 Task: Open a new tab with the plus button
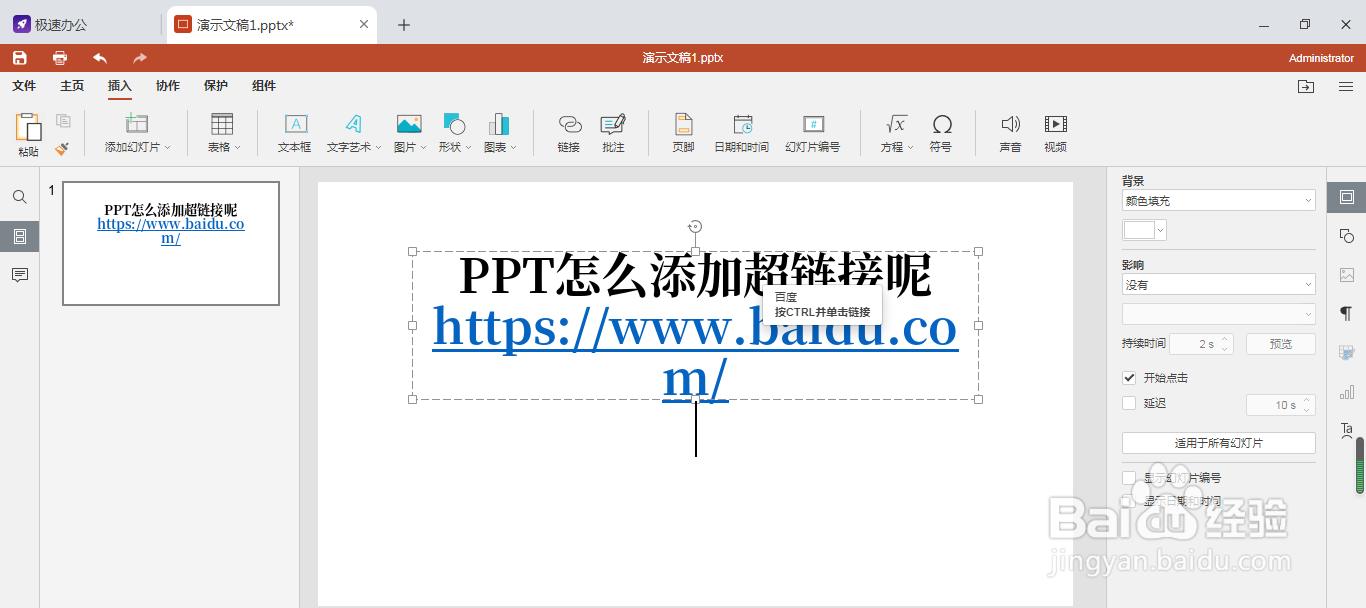404,25
